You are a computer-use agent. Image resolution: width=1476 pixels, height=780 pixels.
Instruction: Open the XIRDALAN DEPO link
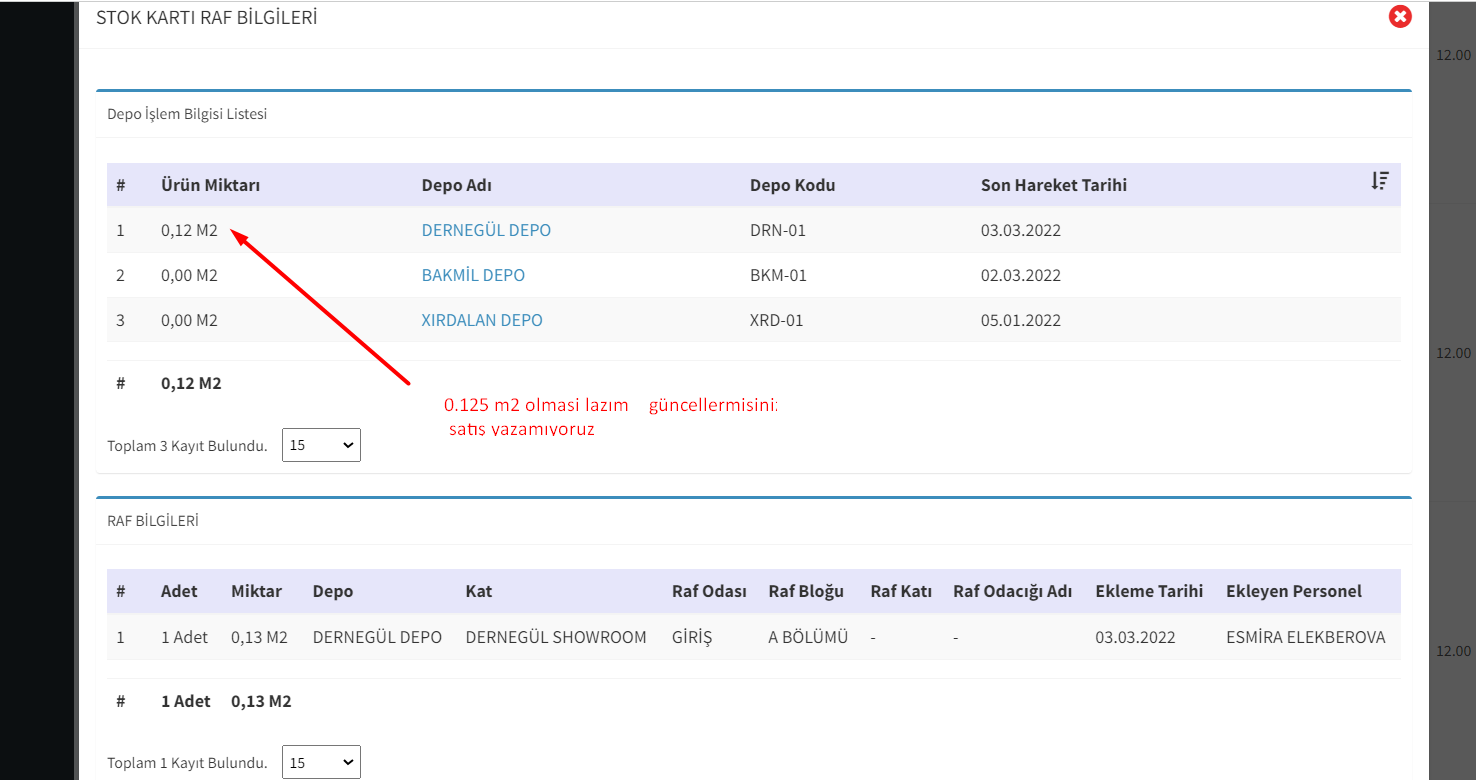pyautogui.click(x=482, y=320)
